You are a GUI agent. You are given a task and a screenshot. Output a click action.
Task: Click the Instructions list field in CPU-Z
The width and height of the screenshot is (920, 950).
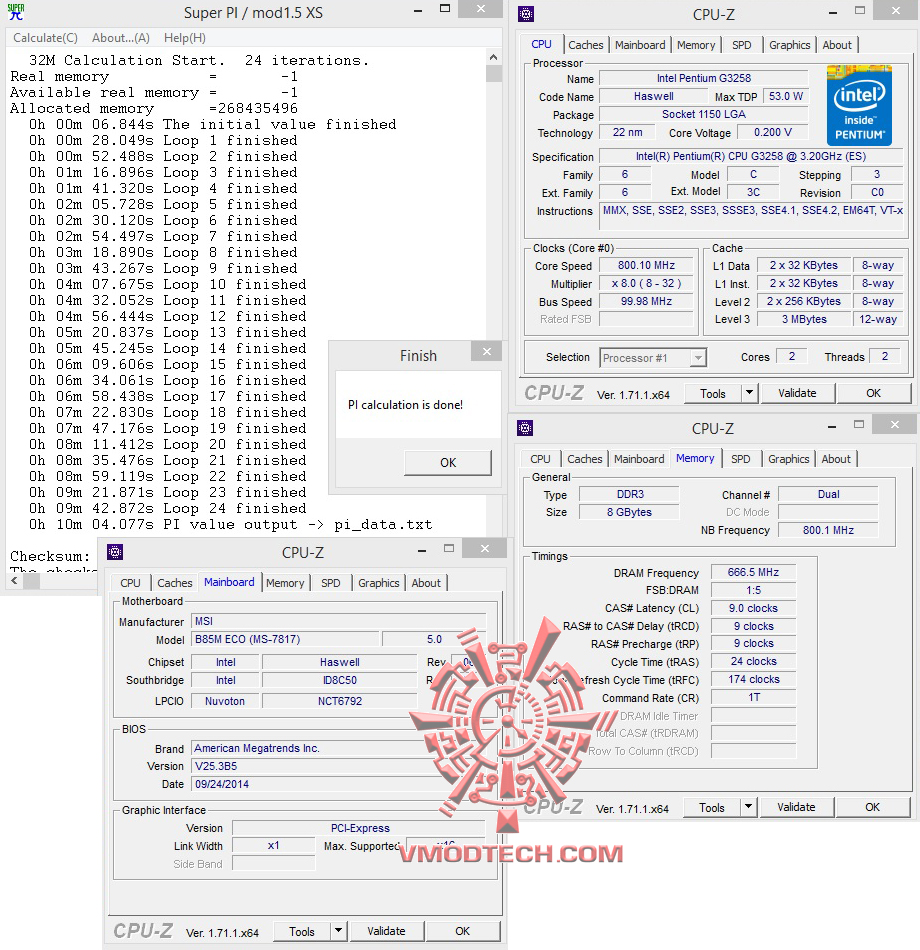point(752,217)
